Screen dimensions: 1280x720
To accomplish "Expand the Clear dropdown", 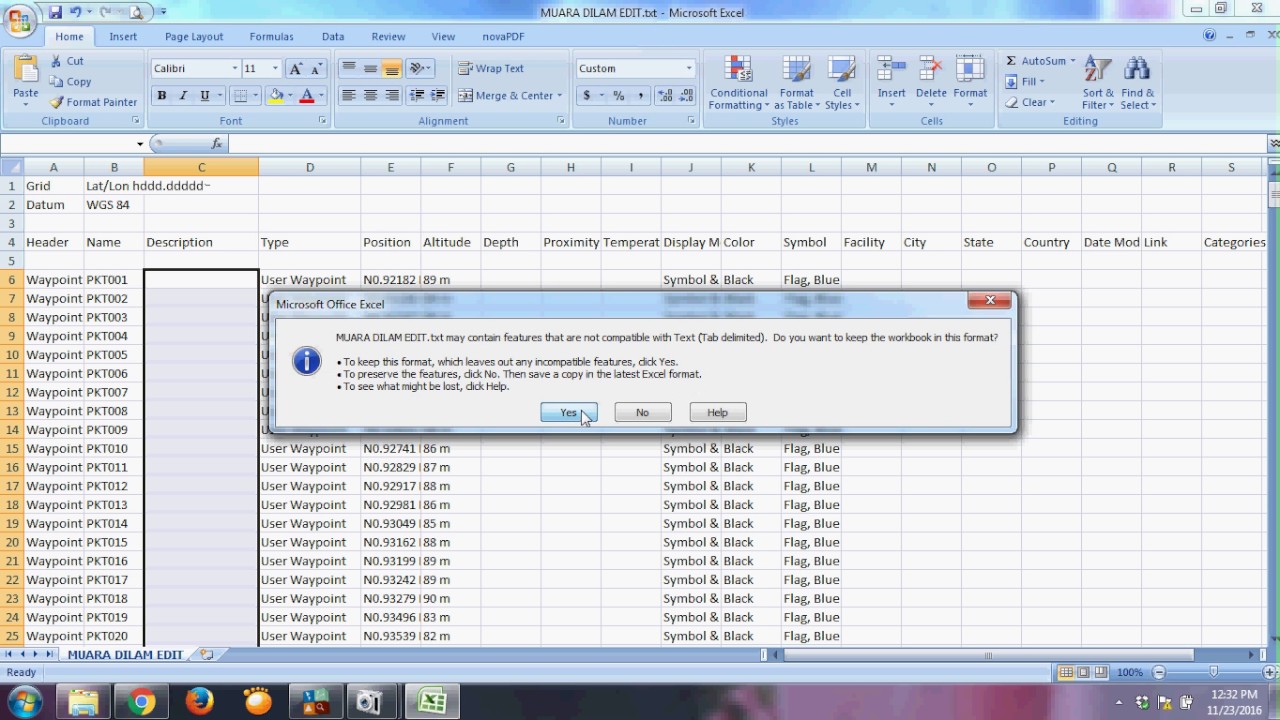I will pos(1052,102).
